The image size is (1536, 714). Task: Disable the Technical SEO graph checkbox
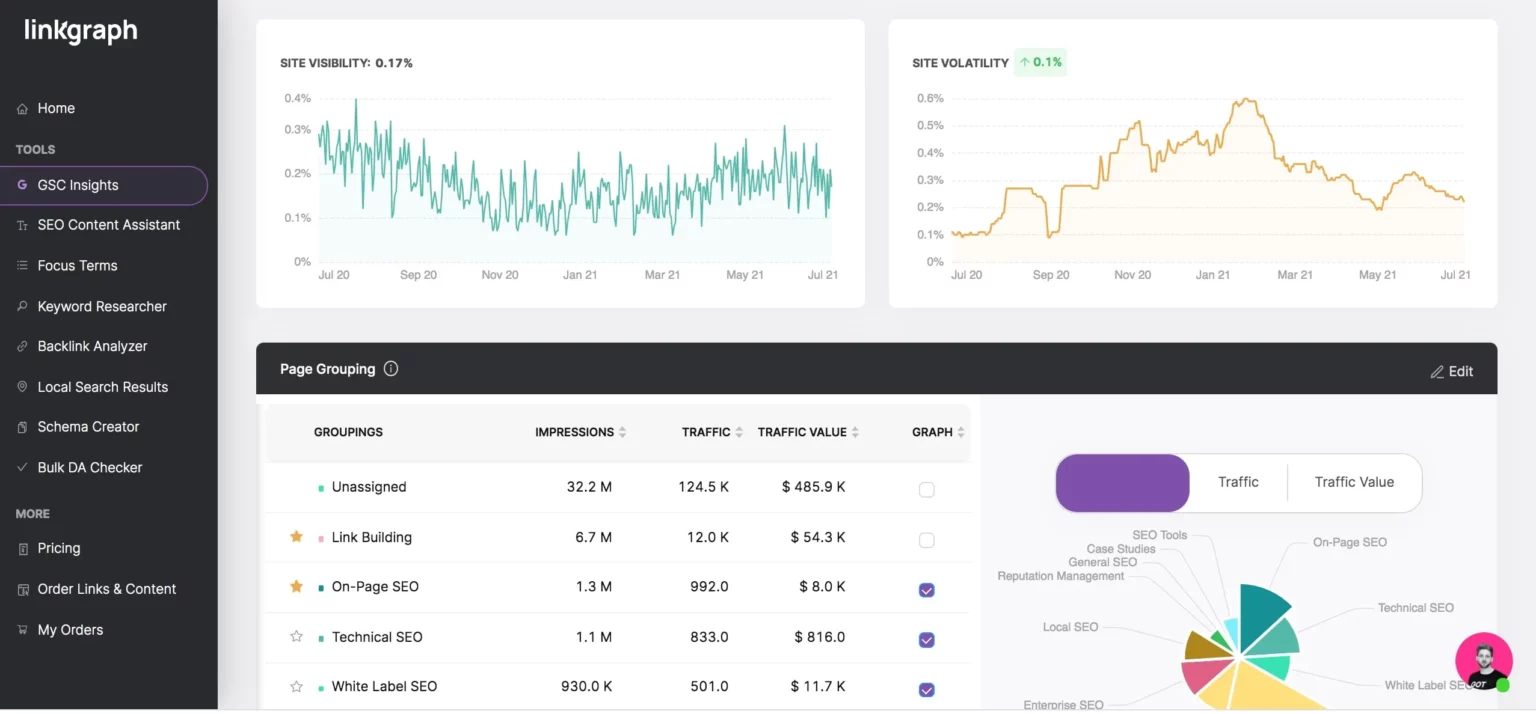(x=926, y=639)
